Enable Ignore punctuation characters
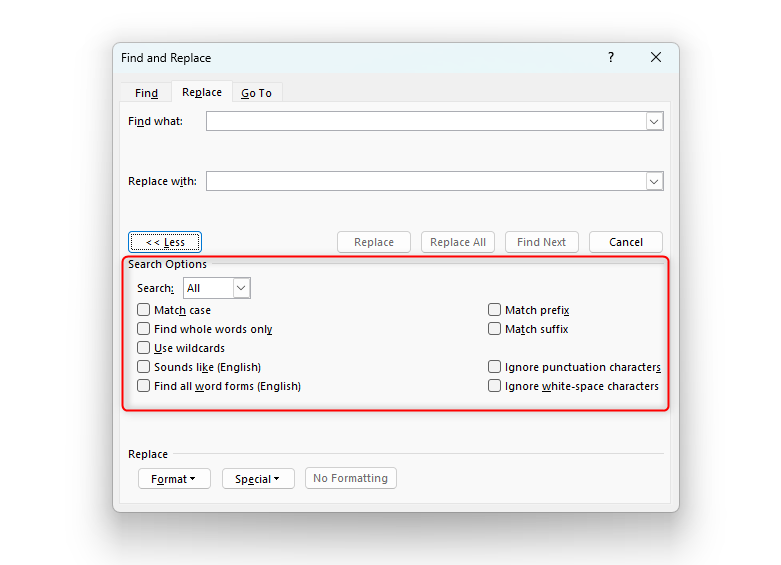This screenshot has height=565, width=781. coord(495,367)
